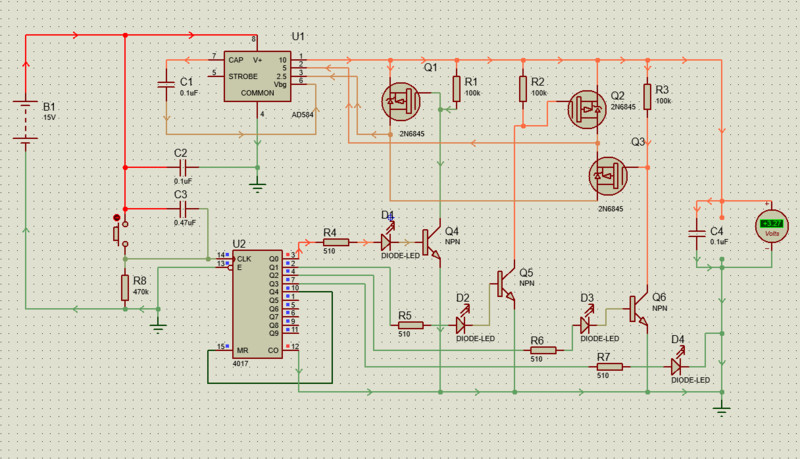Click resistor R1 100k
The height and width of the screenshot is (459, 800).
[x=457, y=90]
